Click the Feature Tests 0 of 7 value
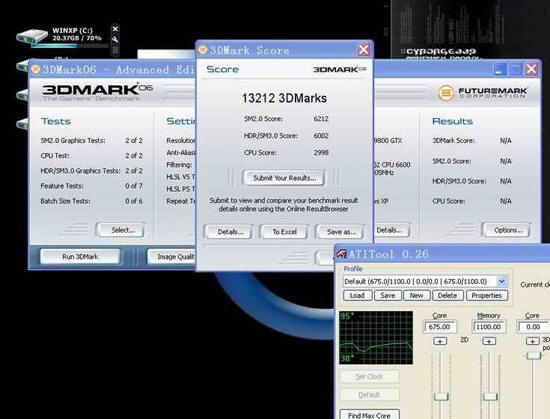 [x=134, y=186]
